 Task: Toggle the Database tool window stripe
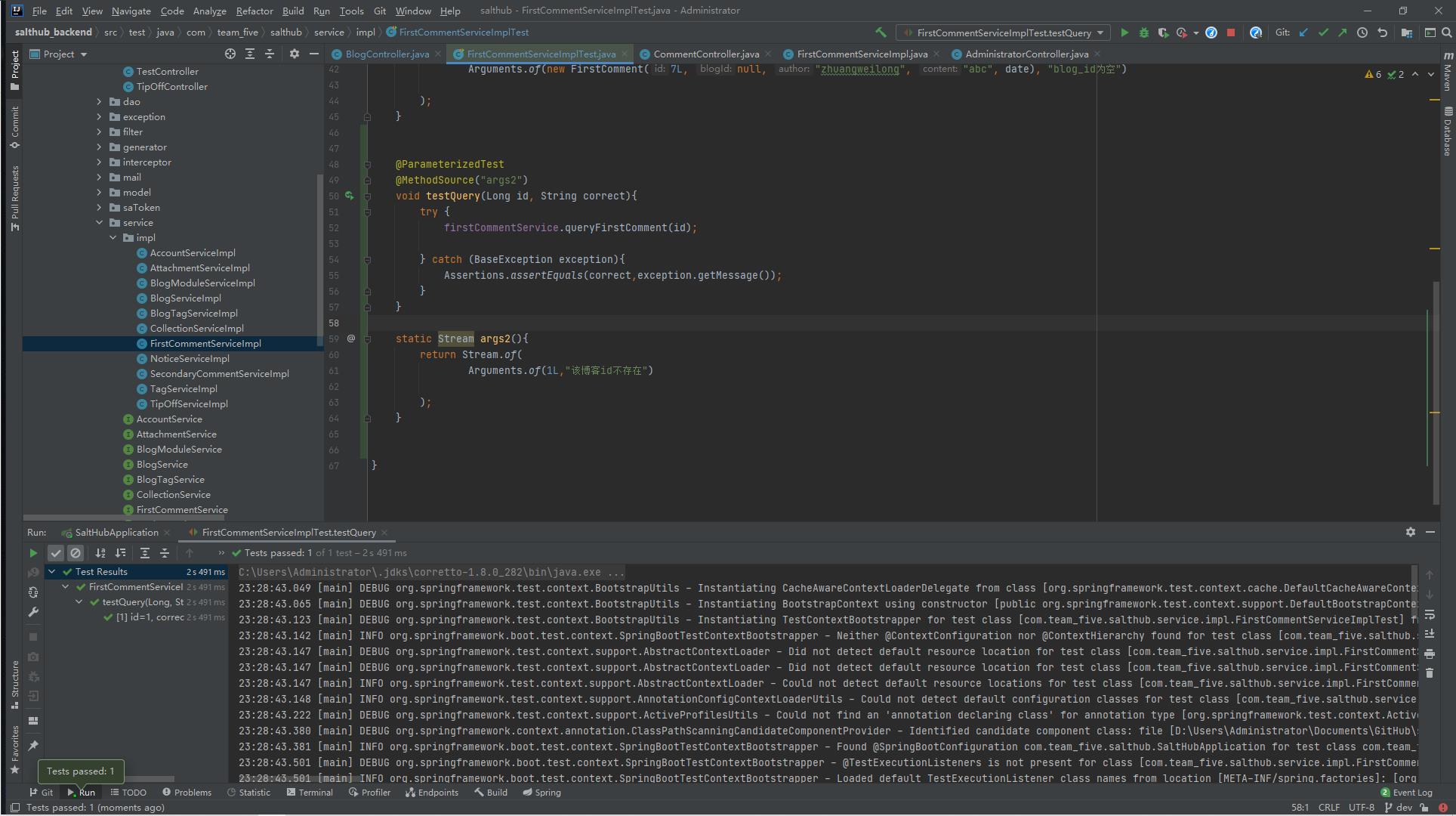(1448, 131)
